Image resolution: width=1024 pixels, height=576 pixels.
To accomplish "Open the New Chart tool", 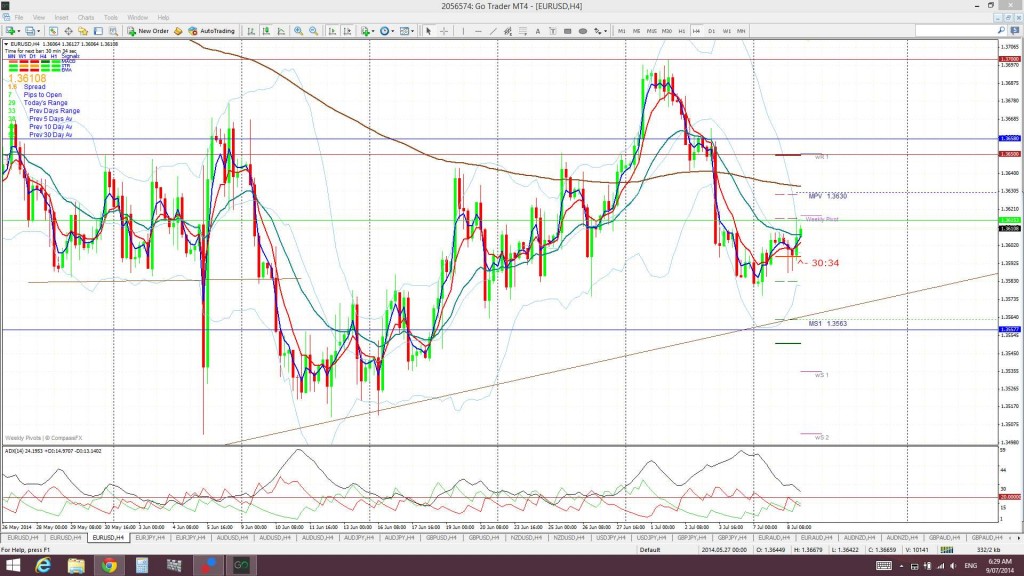I will coord(10,31).
